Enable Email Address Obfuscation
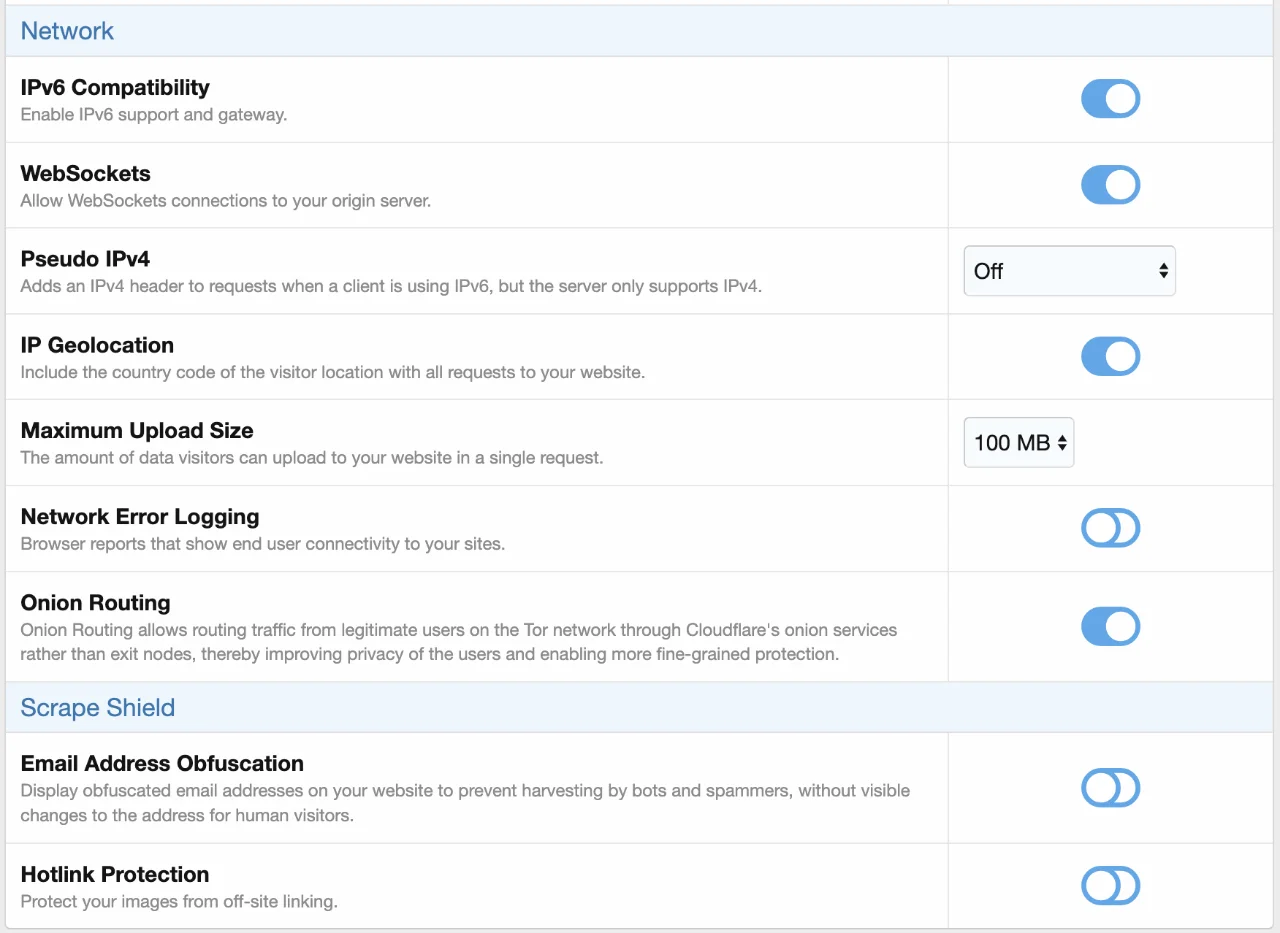Screen dimensions: 1280x933 click(x=1110, y=788)
